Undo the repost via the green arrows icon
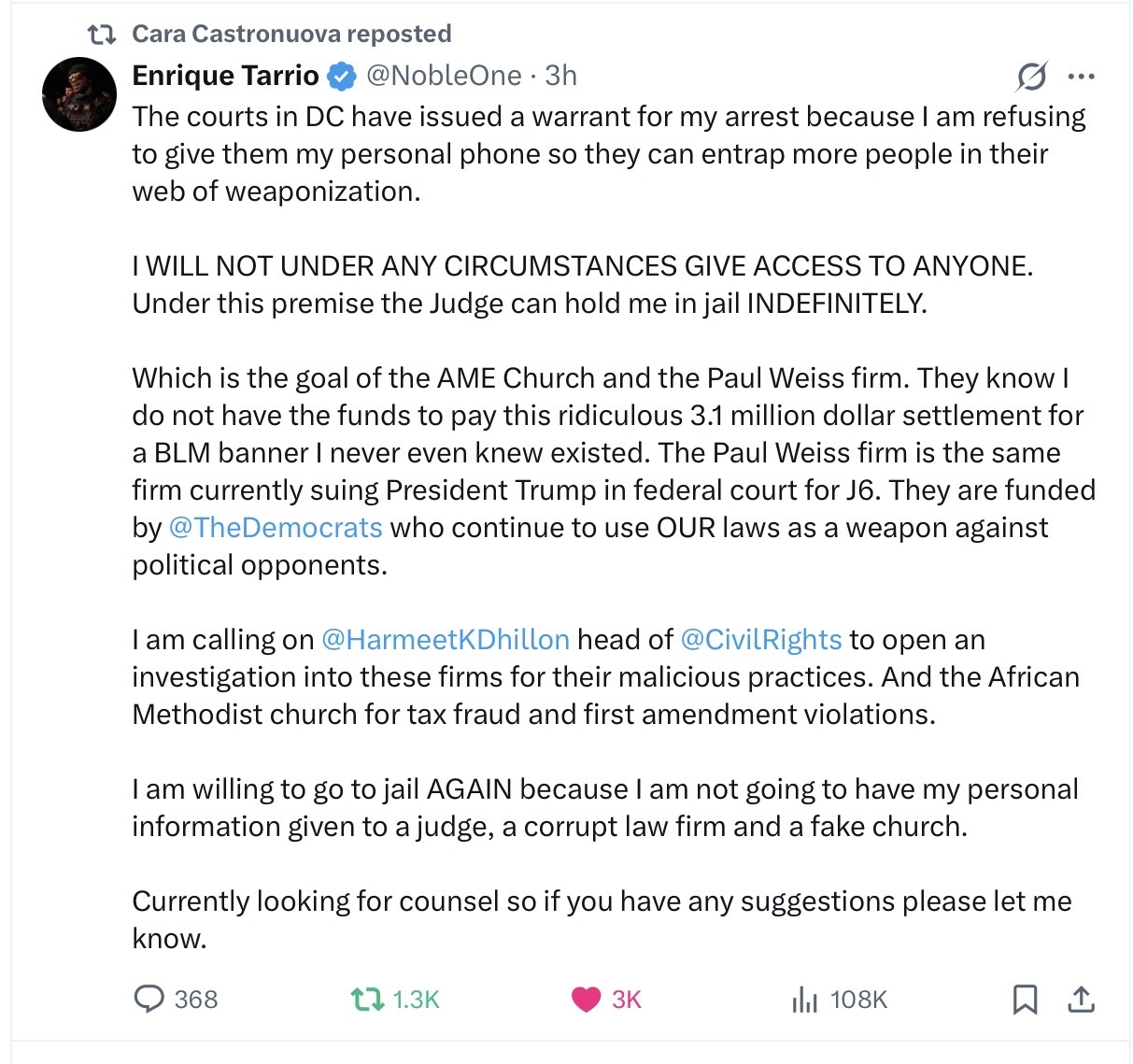Image resolution: width=1133 pixels, height=1064 pixels. pyautogui.click(x=366, y=1000)
